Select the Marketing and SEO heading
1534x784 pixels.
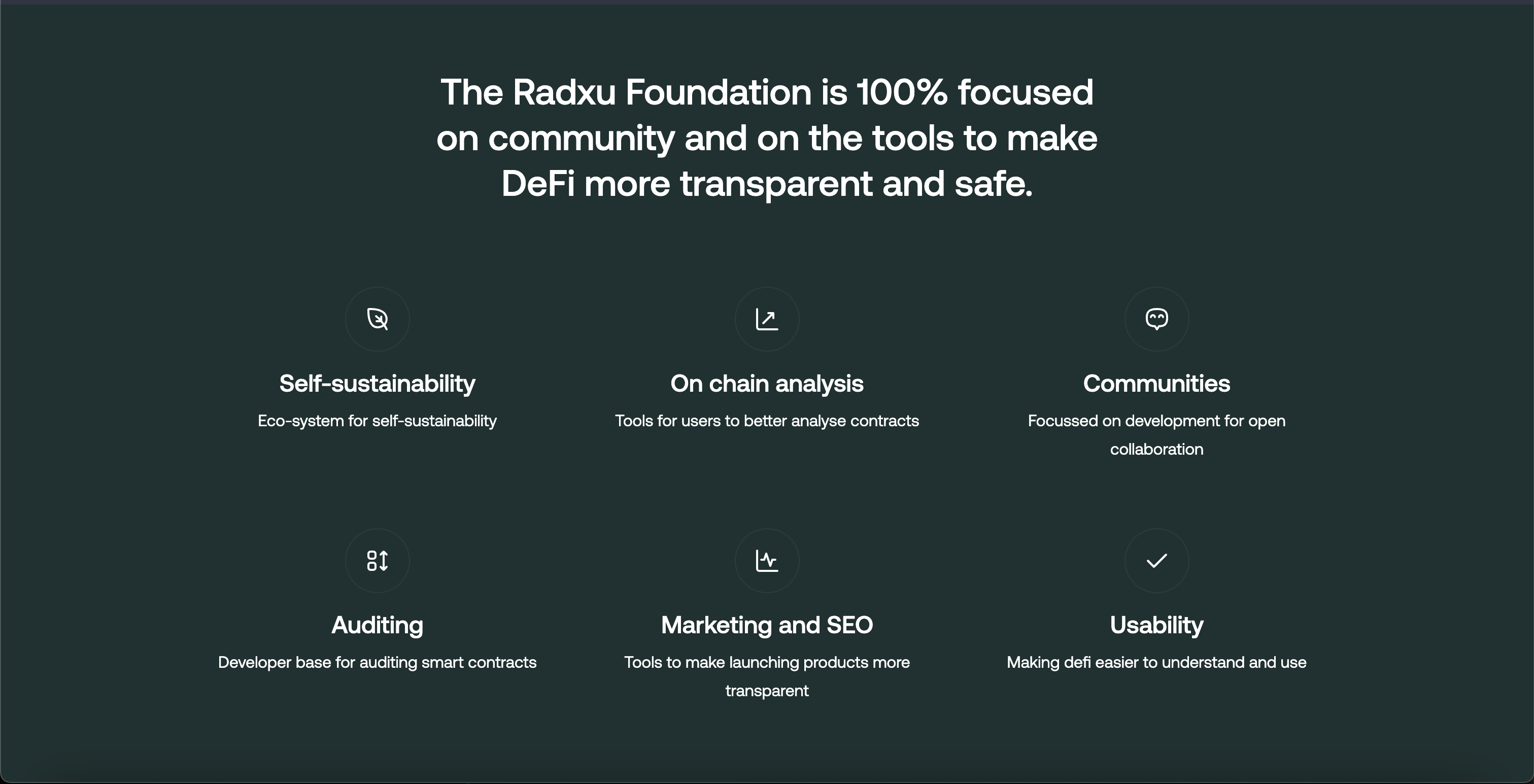click(767, 625)
